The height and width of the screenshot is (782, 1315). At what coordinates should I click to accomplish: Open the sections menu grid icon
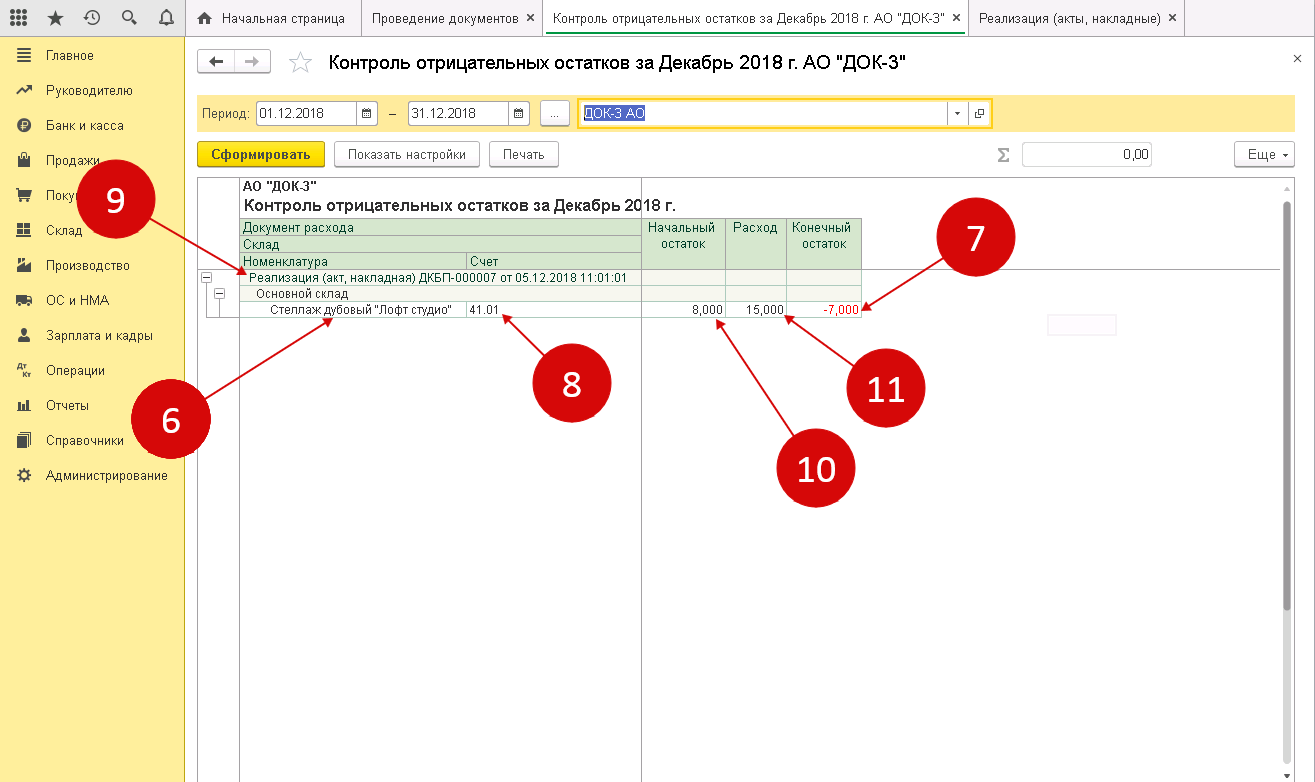click(20, 18)
